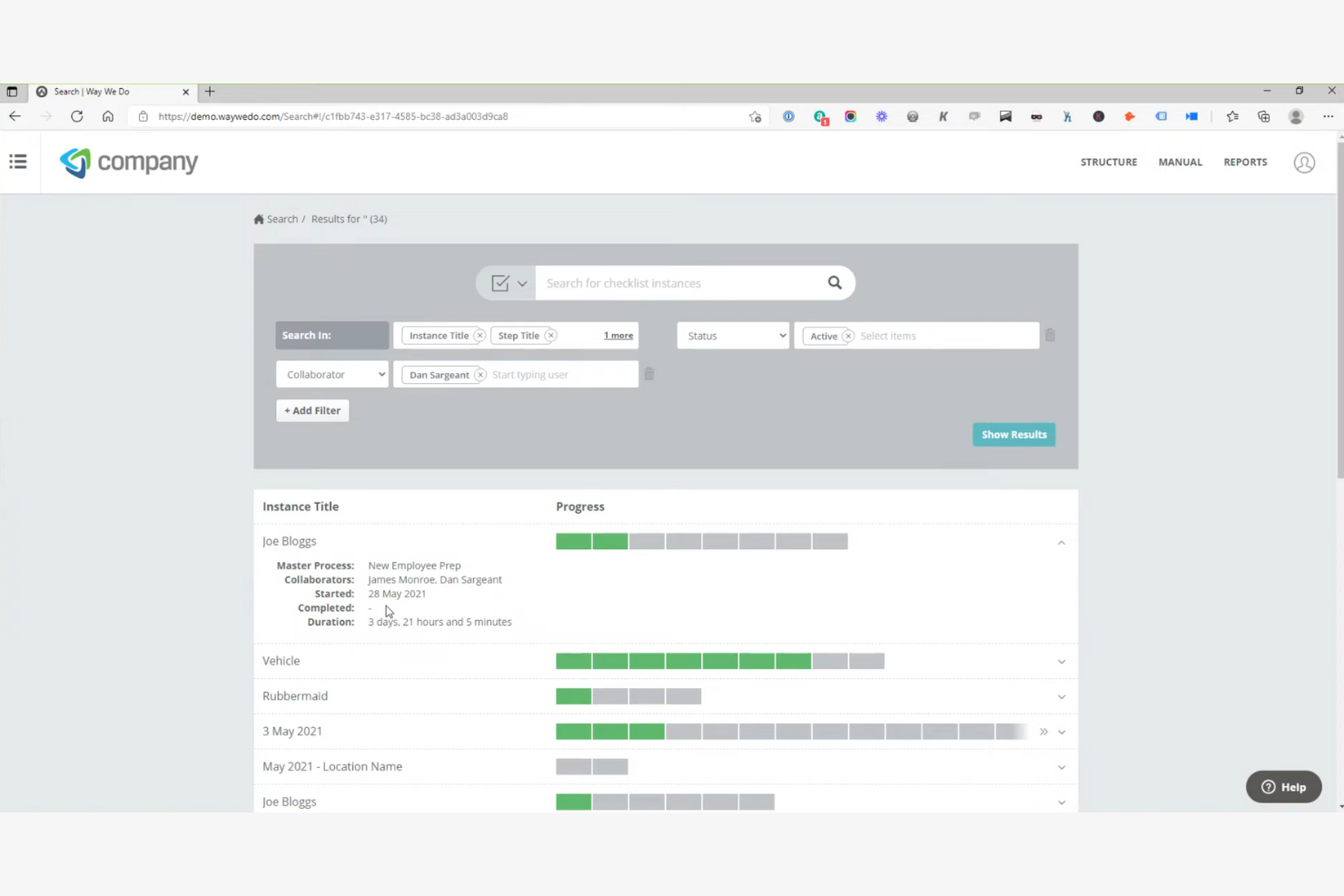Switch to the MANUAL section
Viewport: 1344px width, 896px height.
tap(1180, 162)
